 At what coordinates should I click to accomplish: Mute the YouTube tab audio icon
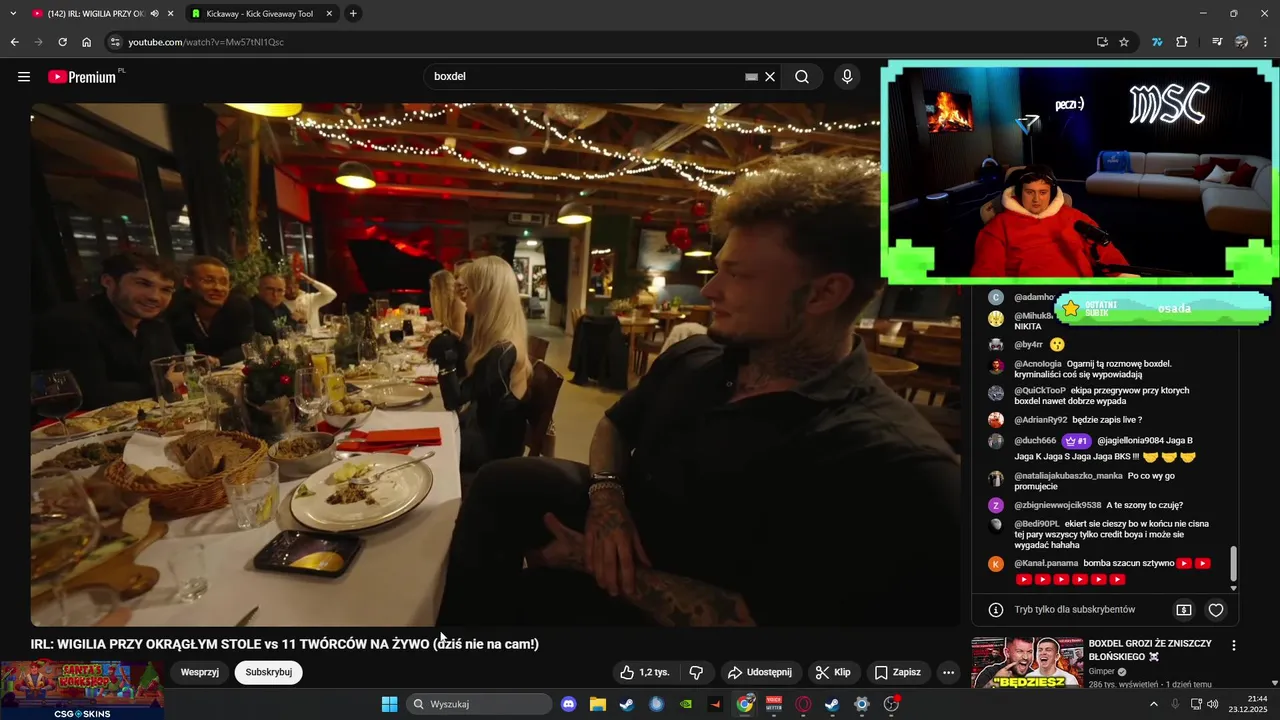coord(155,14)
